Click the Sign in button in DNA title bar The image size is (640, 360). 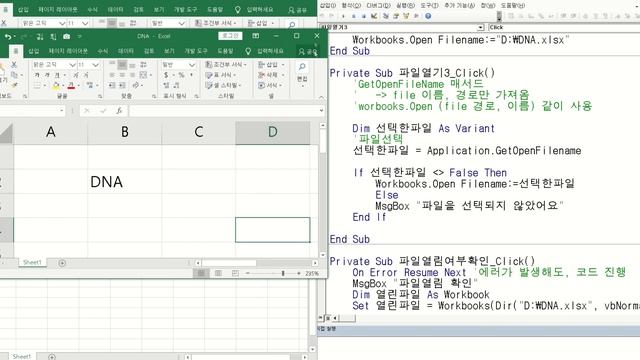coord(230,36)
